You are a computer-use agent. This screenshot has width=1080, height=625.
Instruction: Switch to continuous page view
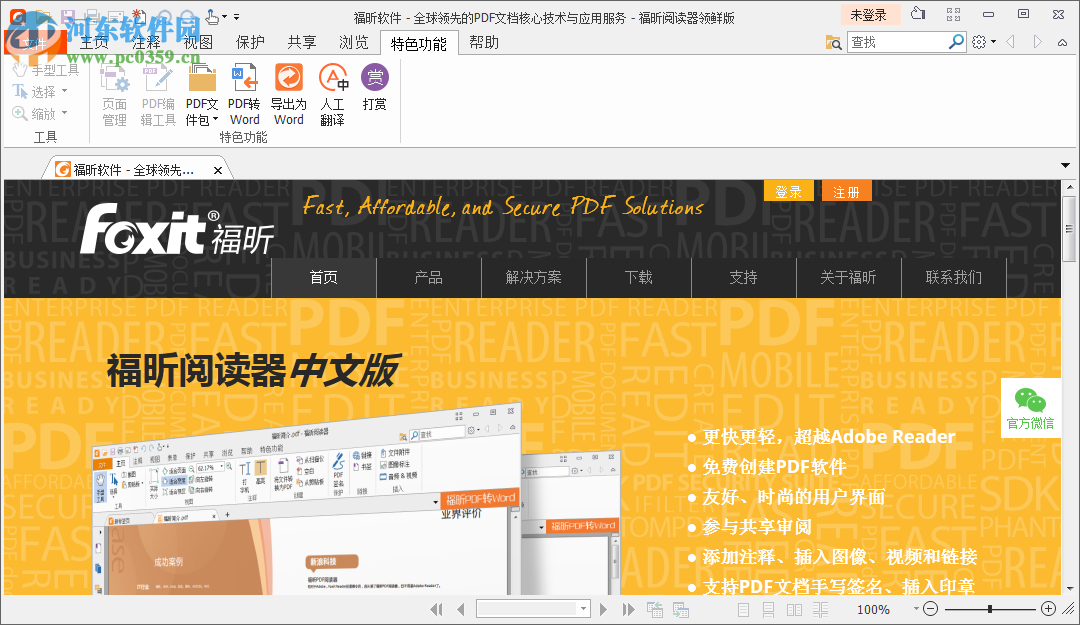click(769, 610)
